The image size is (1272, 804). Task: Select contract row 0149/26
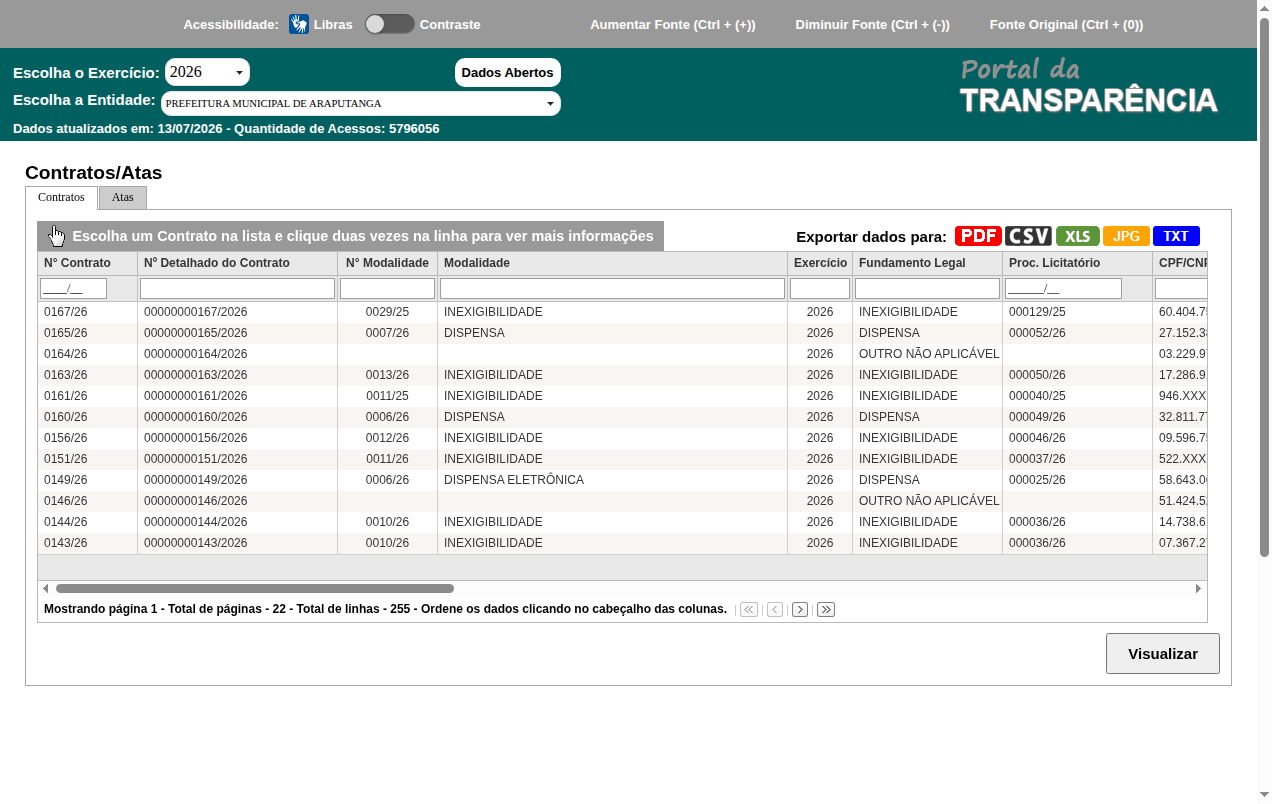(x=622, y=480)
